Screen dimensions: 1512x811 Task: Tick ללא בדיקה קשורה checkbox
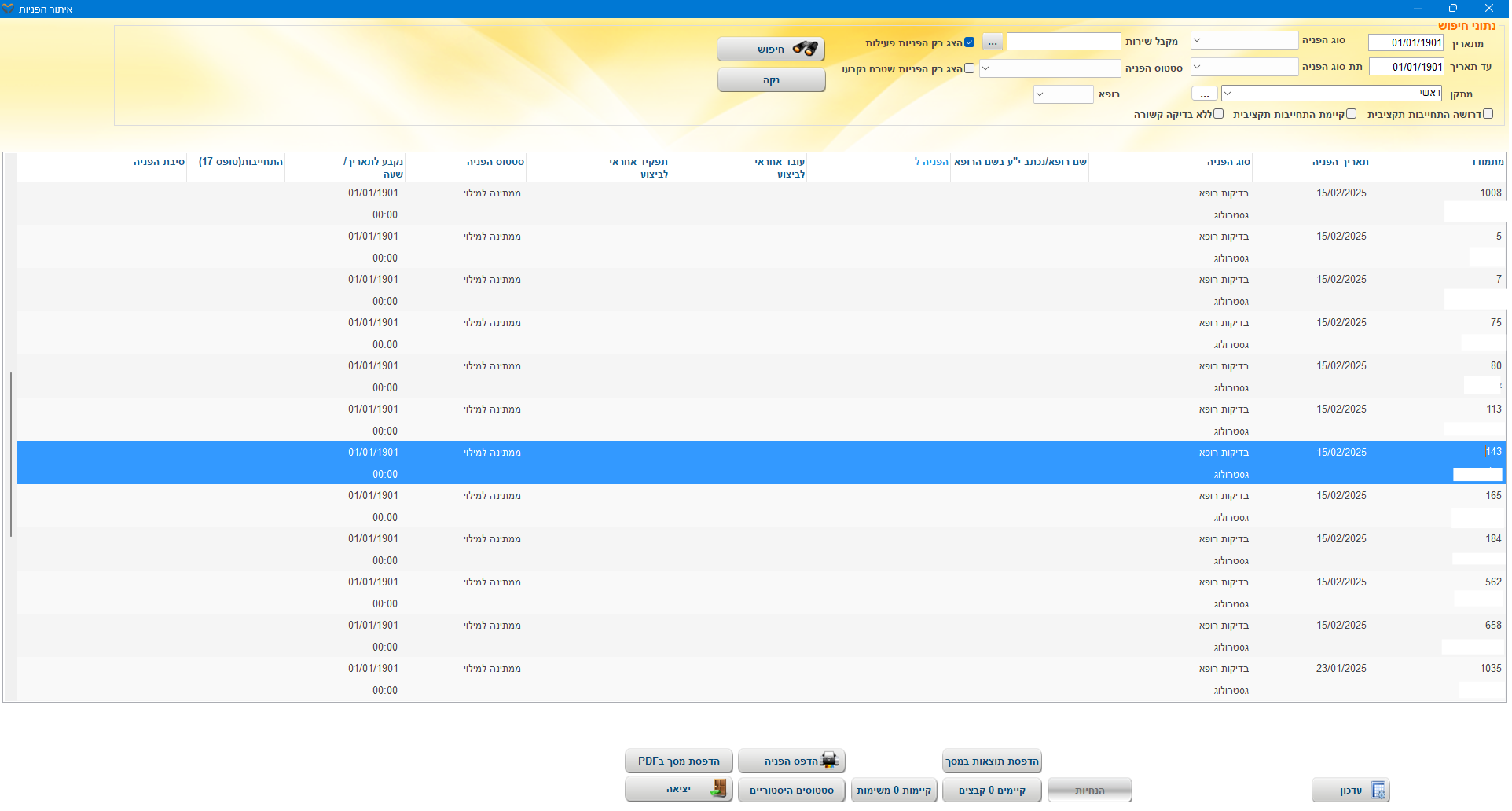(1218, 114)
